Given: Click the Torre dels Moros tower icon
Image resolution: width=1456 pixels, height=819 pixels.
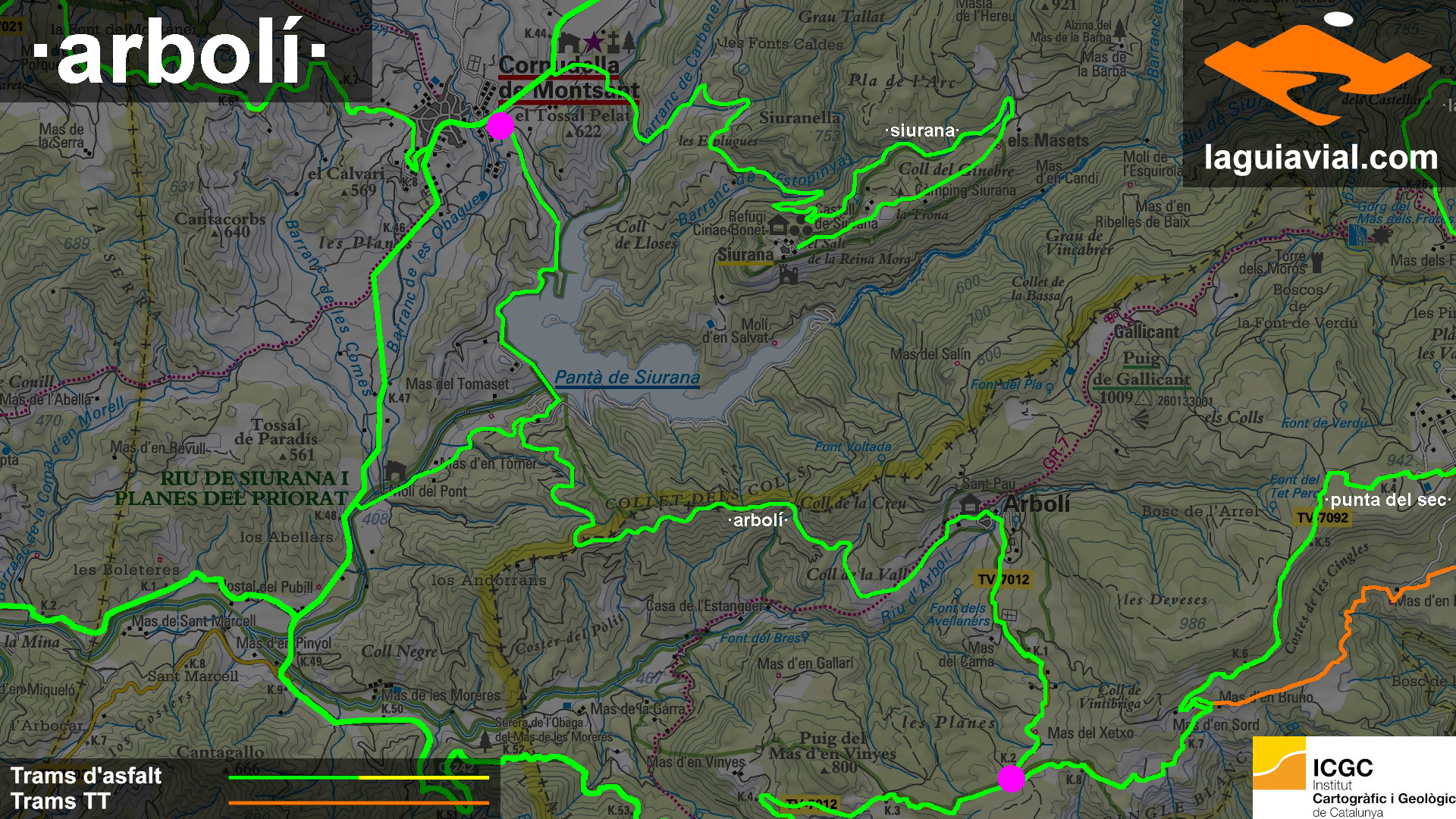Looking at the screenshot, I should click(x=1317, y=262).
